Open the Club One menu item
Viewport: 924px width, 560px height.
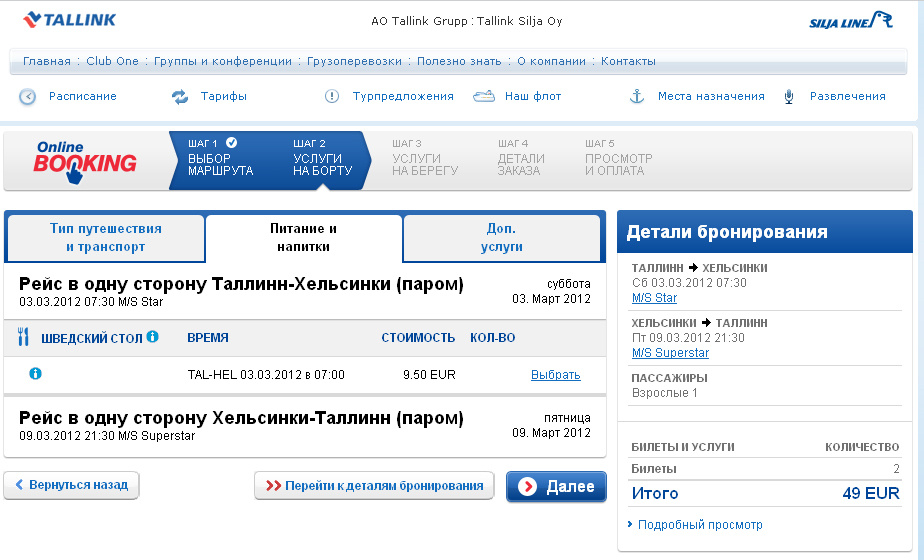click(112, 61)
